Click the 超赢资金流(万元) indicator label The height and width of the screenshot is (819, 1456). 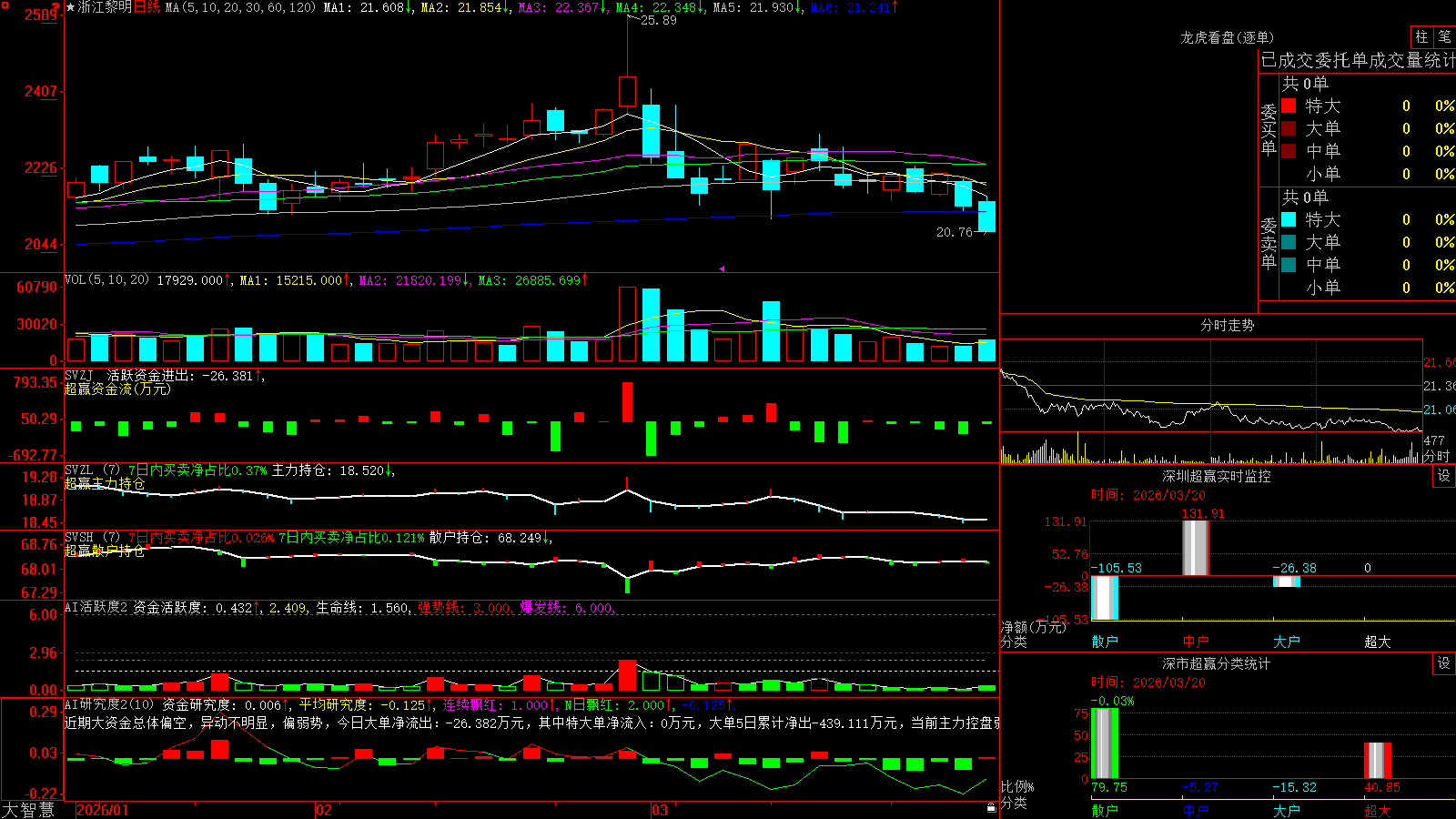tap(117, 389)
